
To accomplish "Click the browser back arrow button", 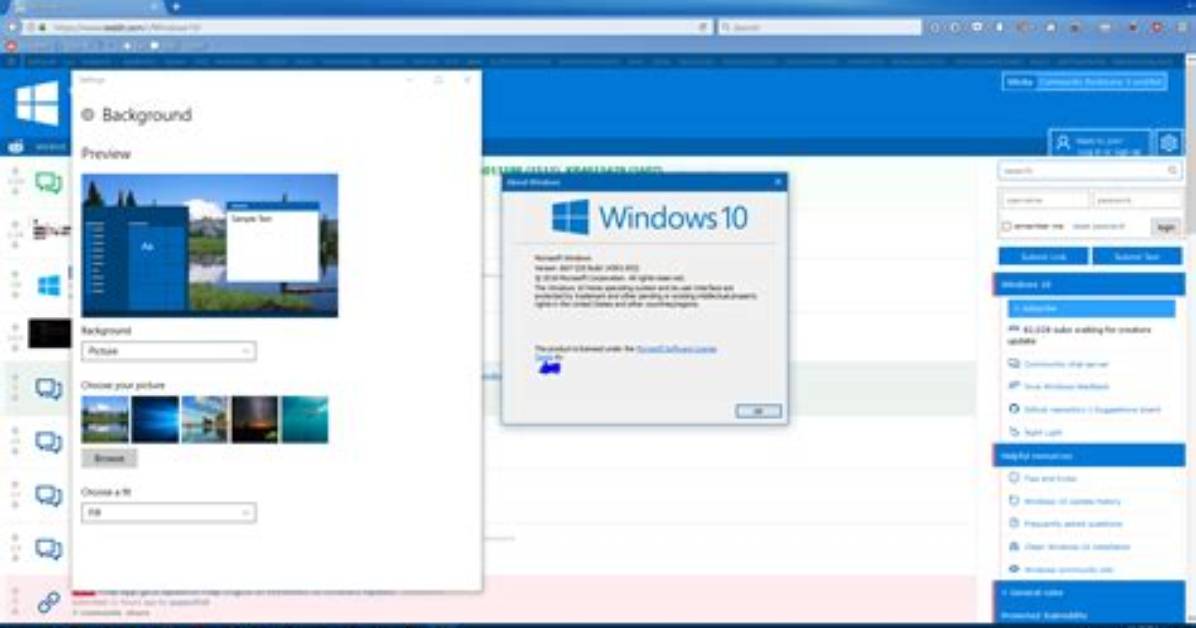I will (11, 27).
